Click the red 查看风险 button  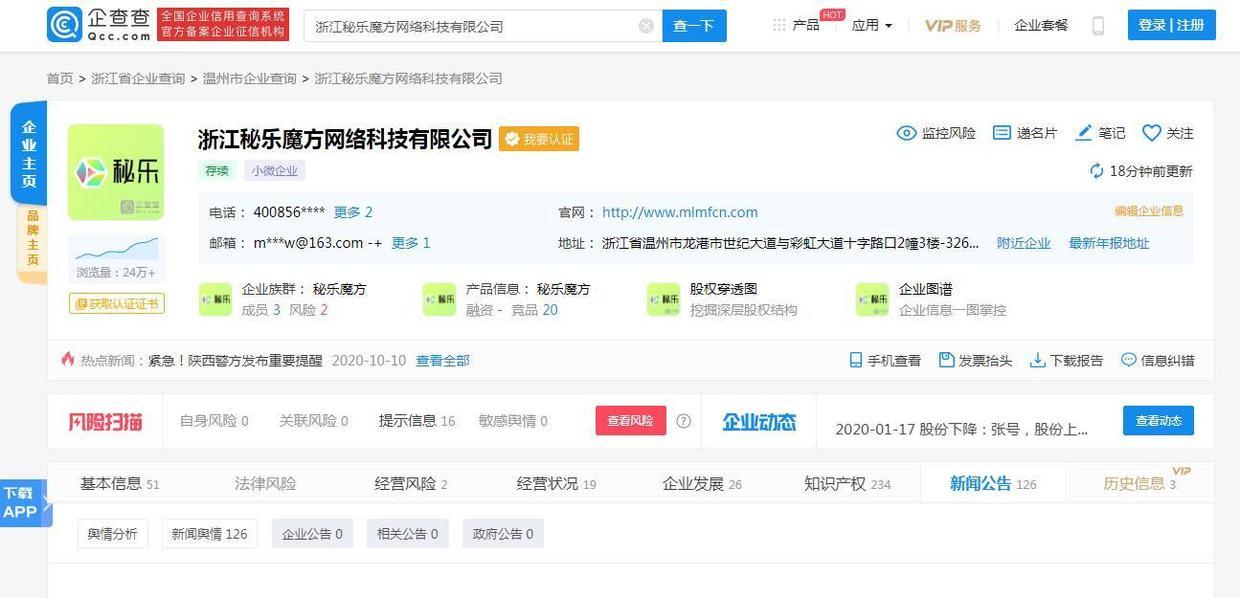[x=631, y=421]
